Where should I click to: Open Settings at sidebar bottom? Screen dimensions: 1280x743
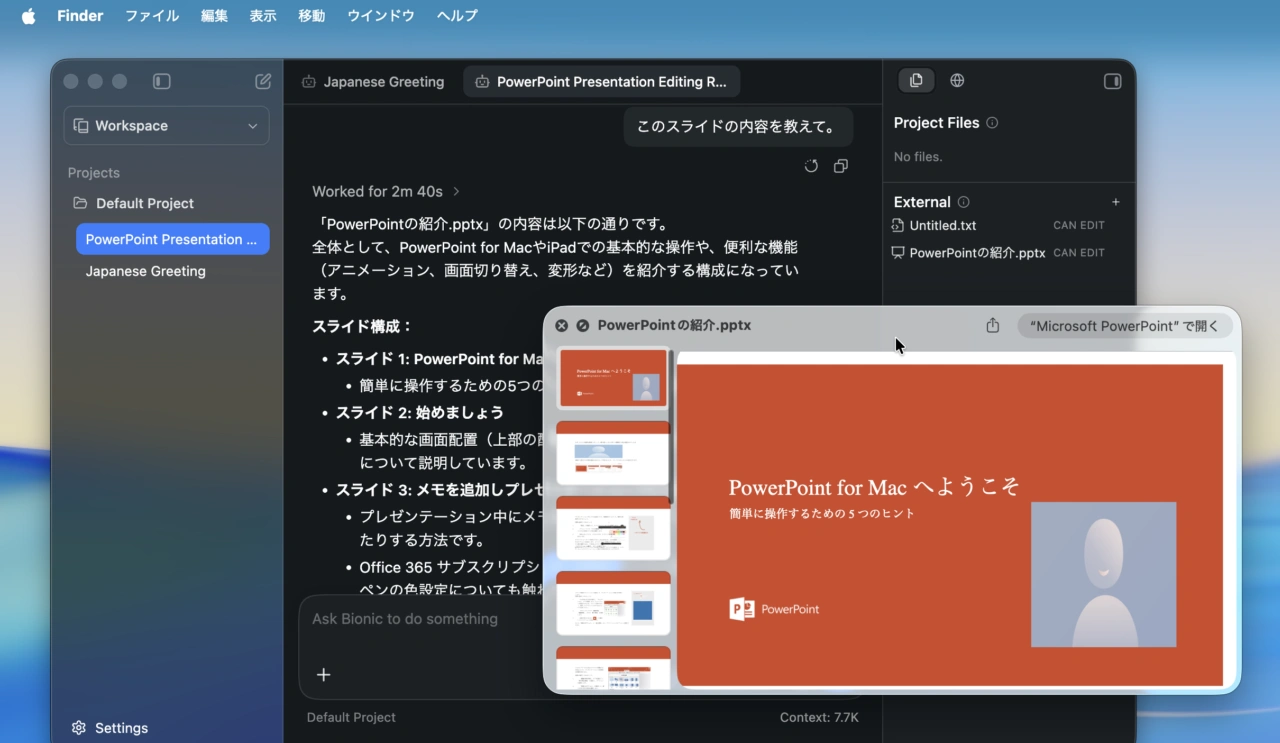pyautogui.click(x=110, y=728)
